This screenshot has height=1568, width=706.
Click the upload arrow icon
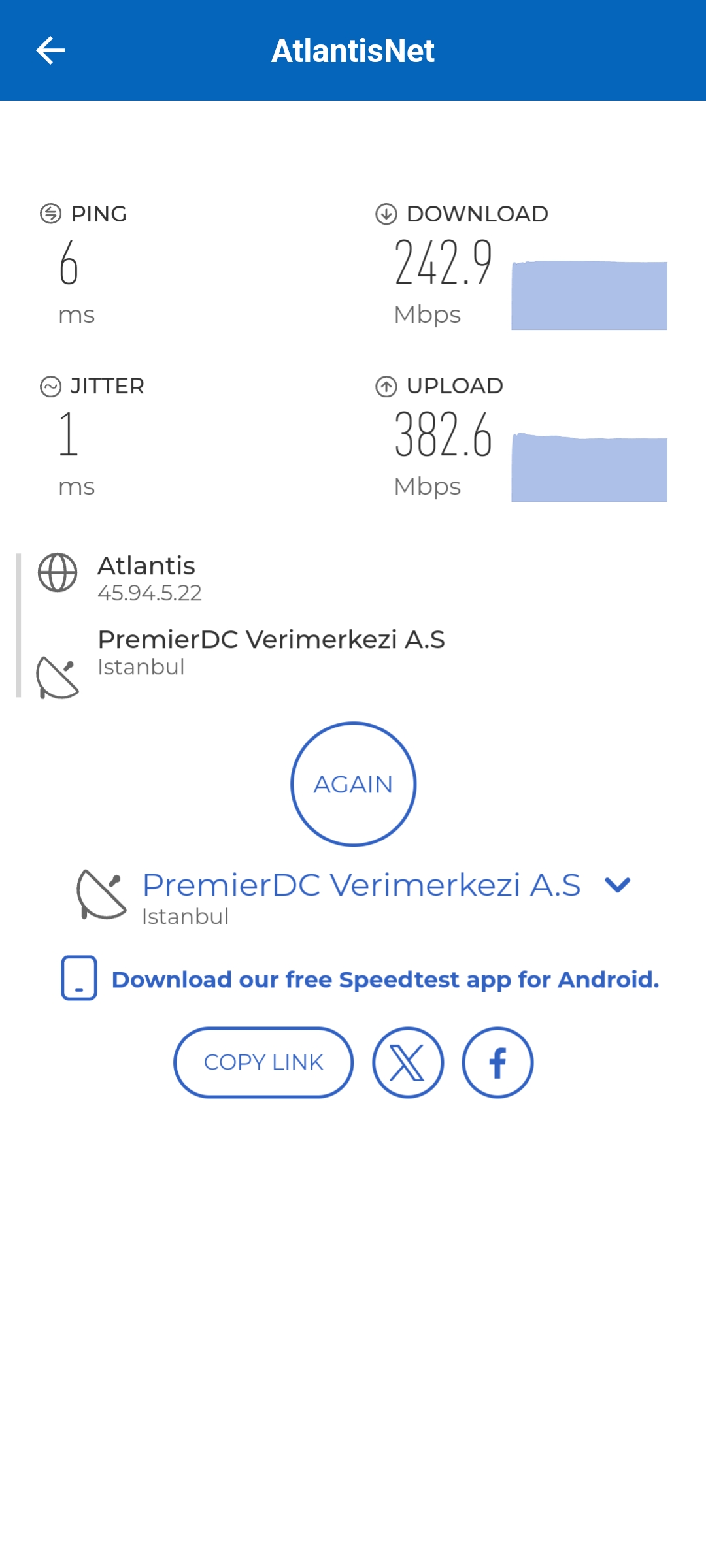386,386
